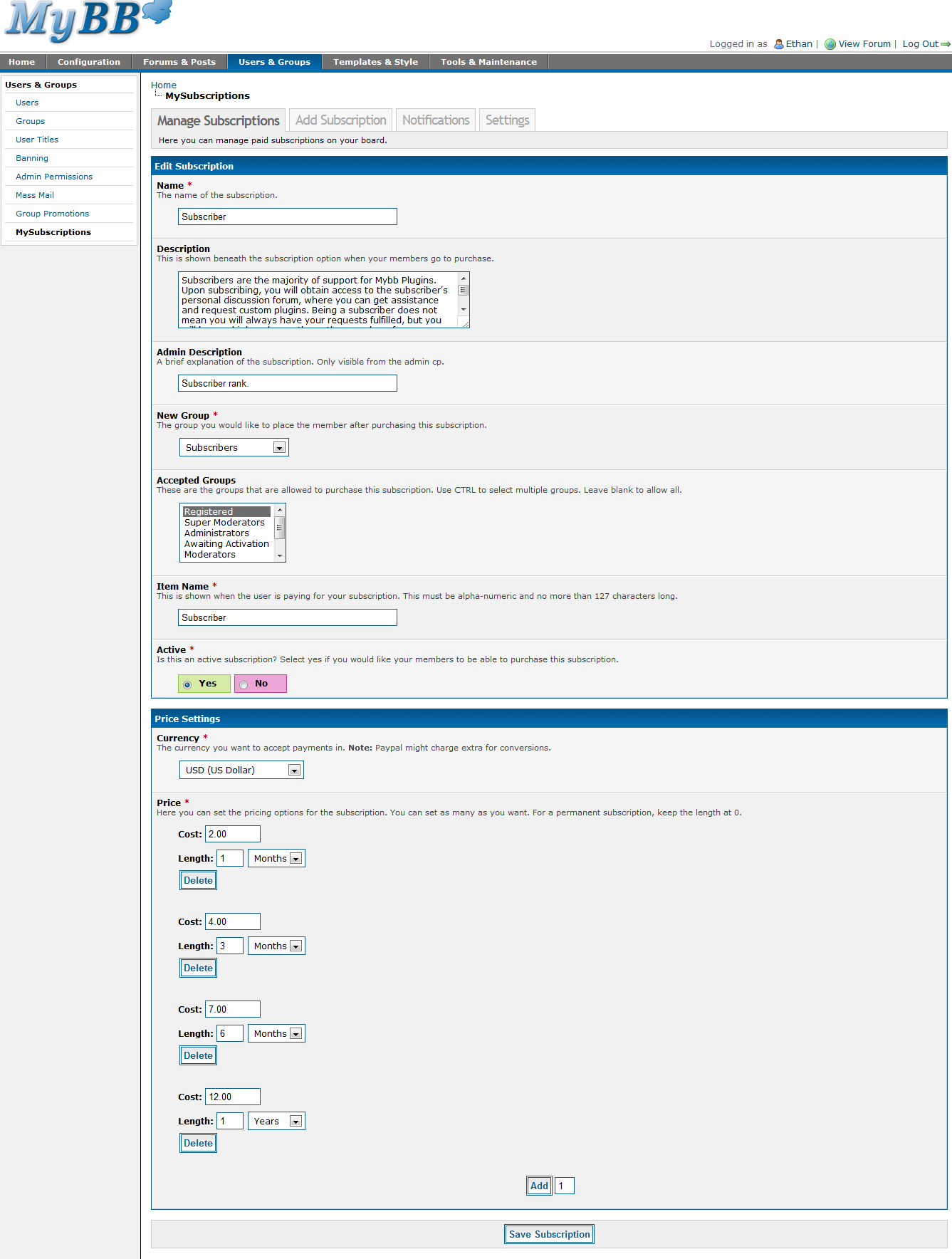Switch to the Settings tab
Screen dimensions: 952x1259
pyautogui.click(x=508, y=120)
